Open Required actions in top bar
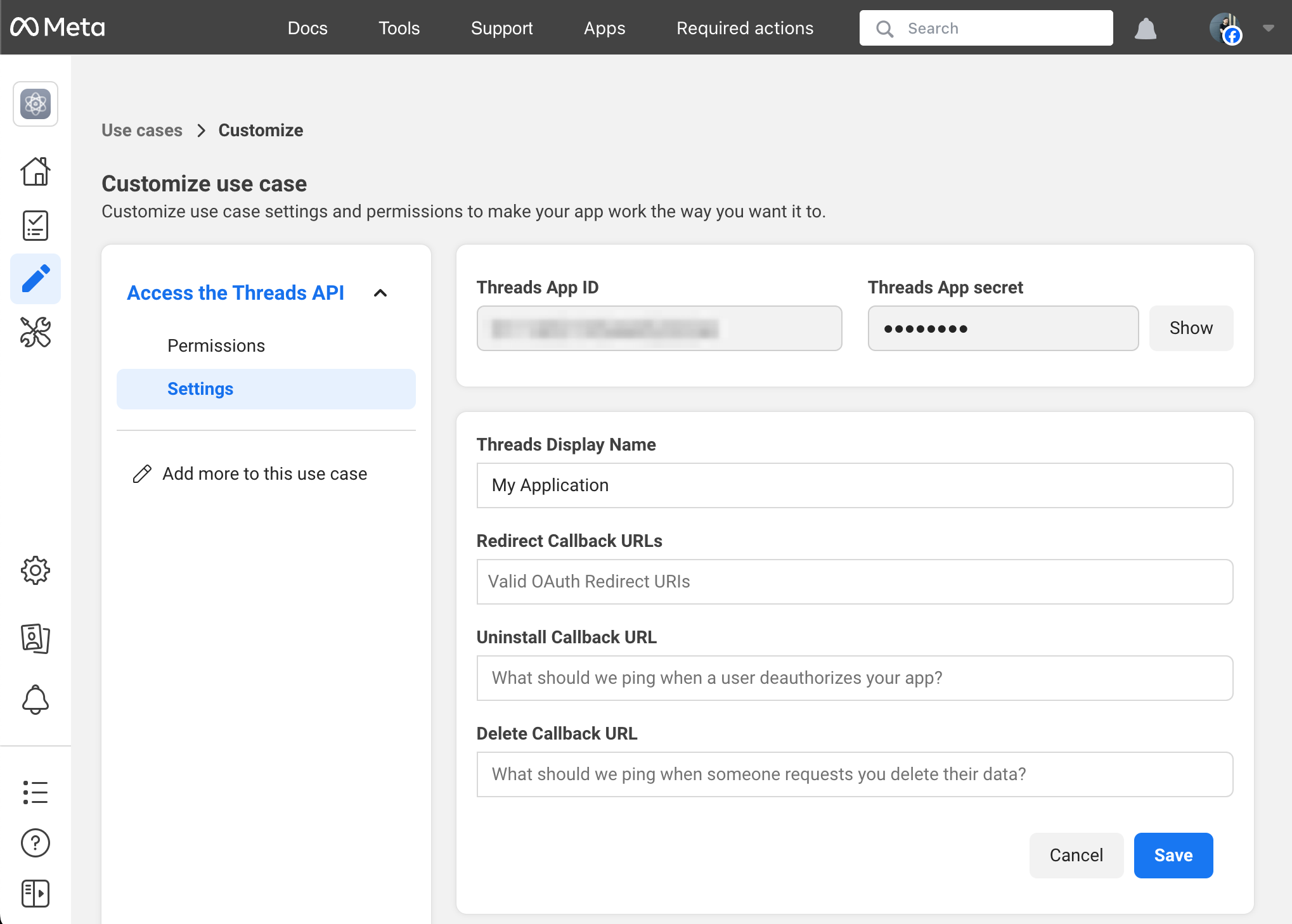The width and height of the screenshot is (1292, 924). 745,28
